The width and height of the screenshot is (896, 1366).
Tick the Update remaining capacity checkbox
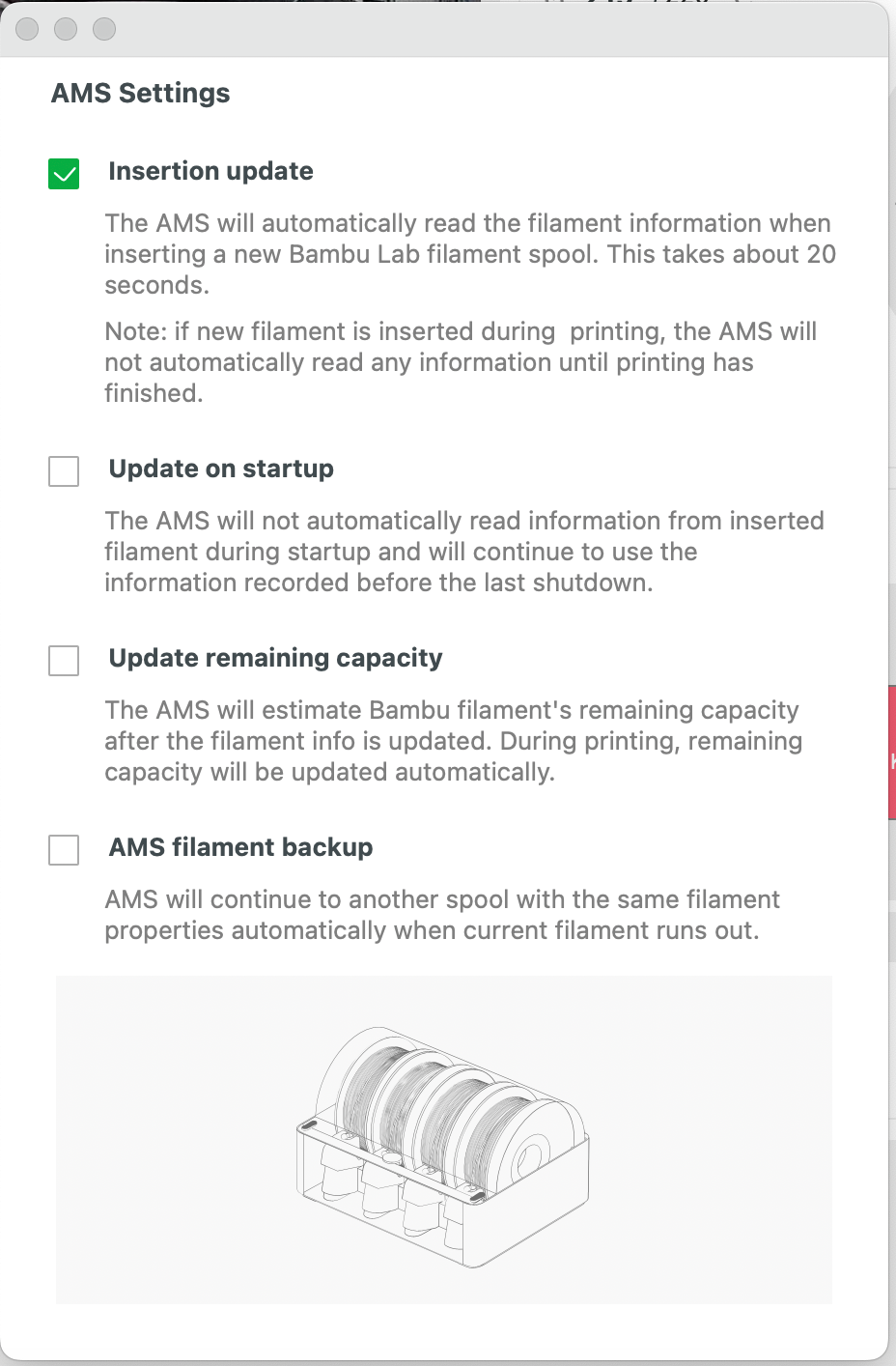(64, 661)
